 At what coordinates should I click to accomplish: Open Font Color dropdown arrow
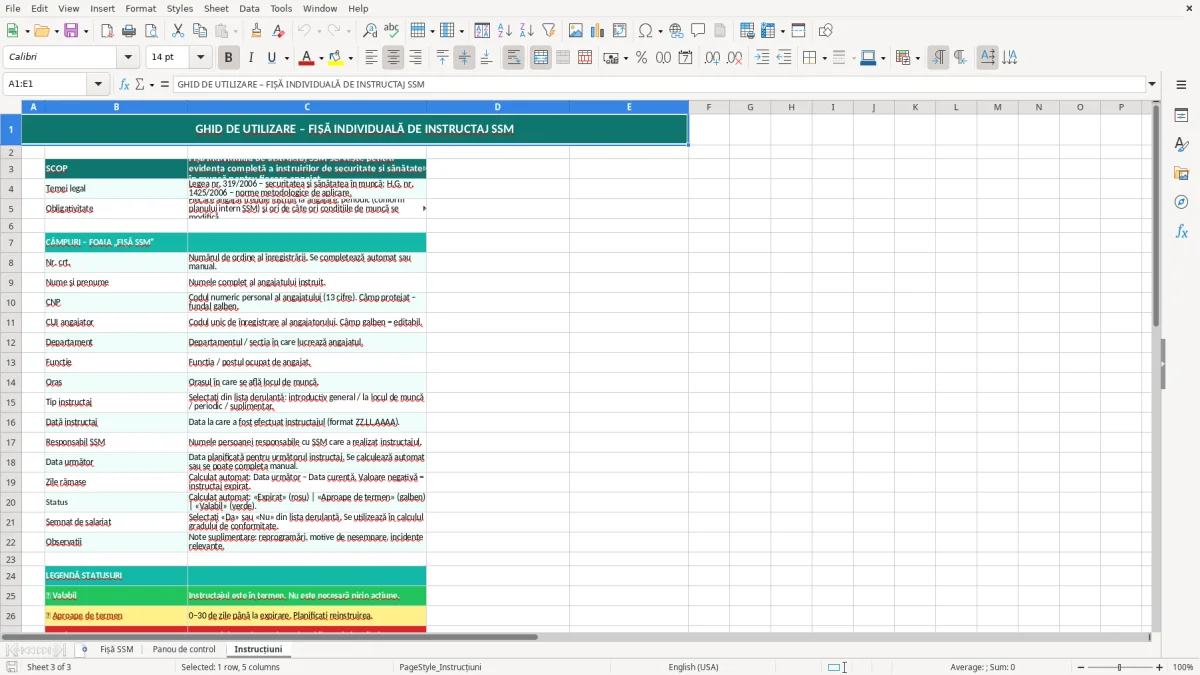[320, 58]
